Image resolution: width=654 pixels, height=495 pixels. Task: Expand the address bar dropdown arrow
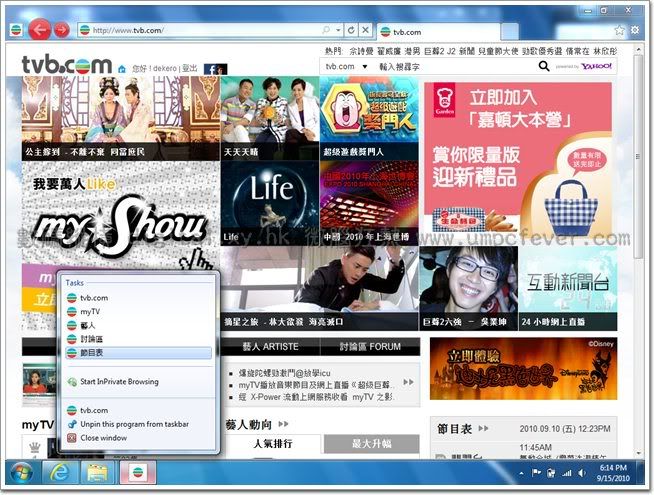point(339,30)
